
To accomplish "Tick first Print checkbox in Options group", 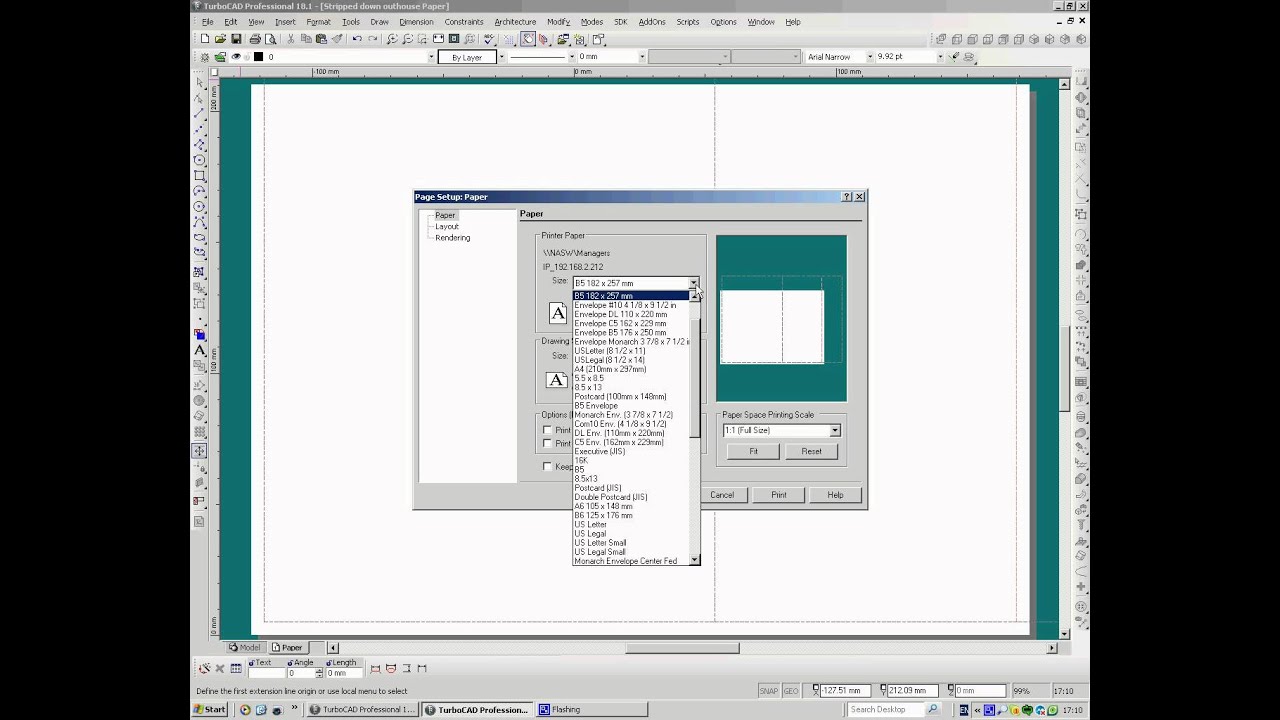I will 547,430.
